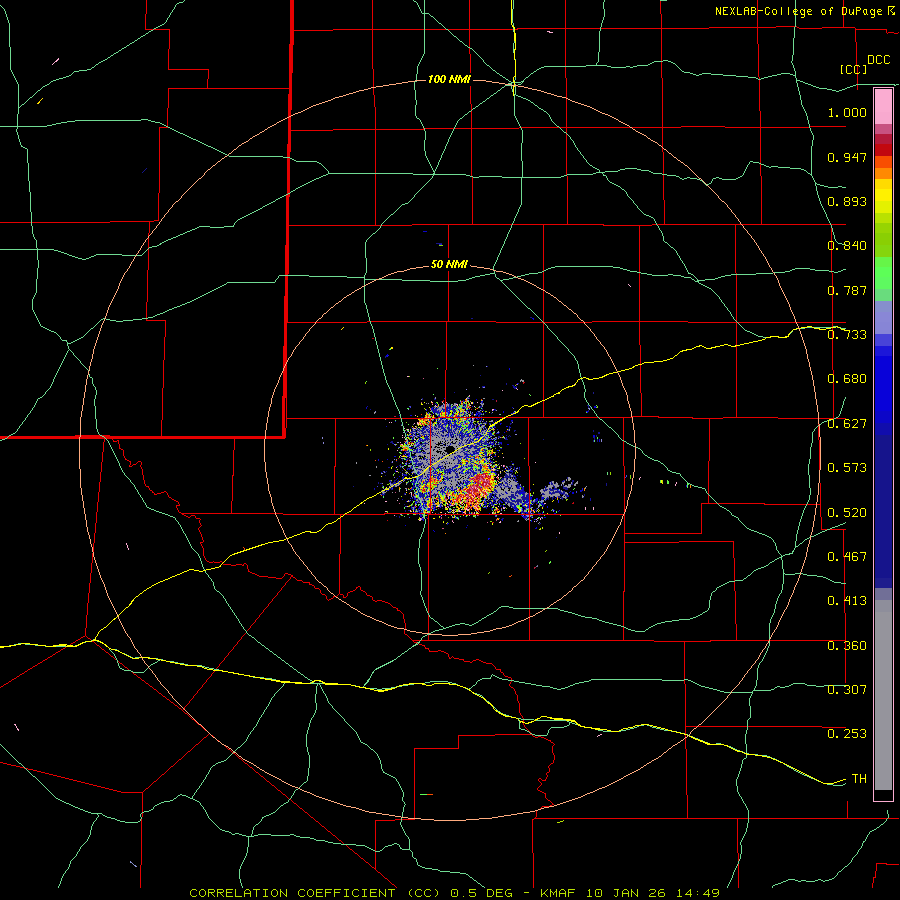Image resolution: width=900 pixels, height=900 pixels.
Task: Select the 1.000 legend value
Action: coord(847,112)
